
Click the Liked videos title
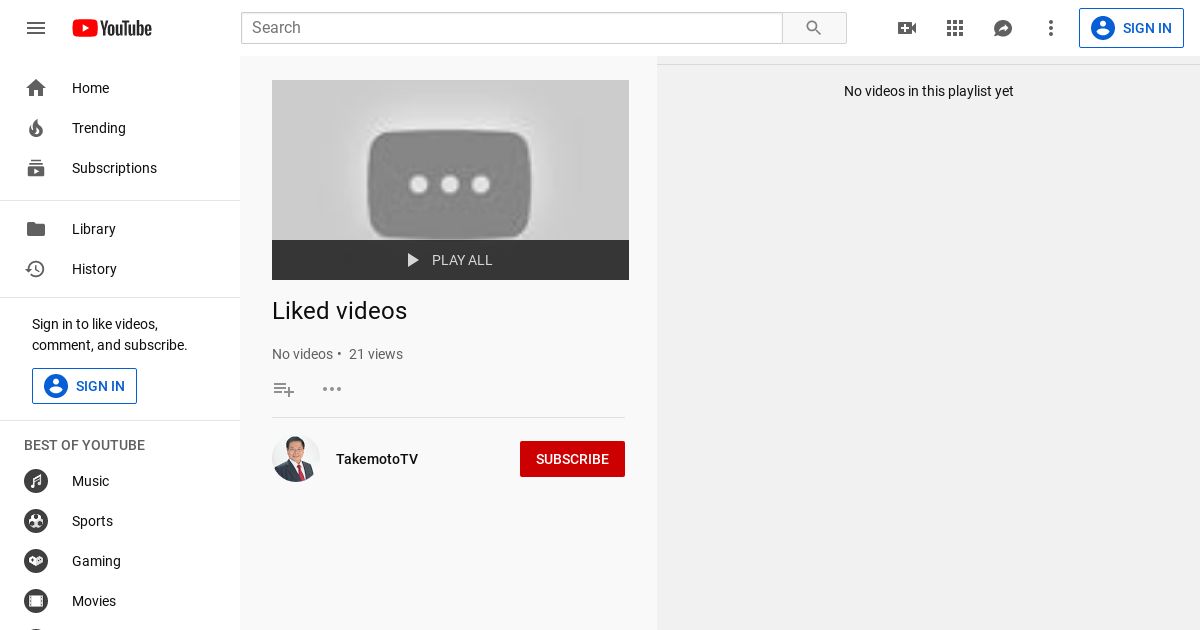pyautogui.click(x=339, y=311)
